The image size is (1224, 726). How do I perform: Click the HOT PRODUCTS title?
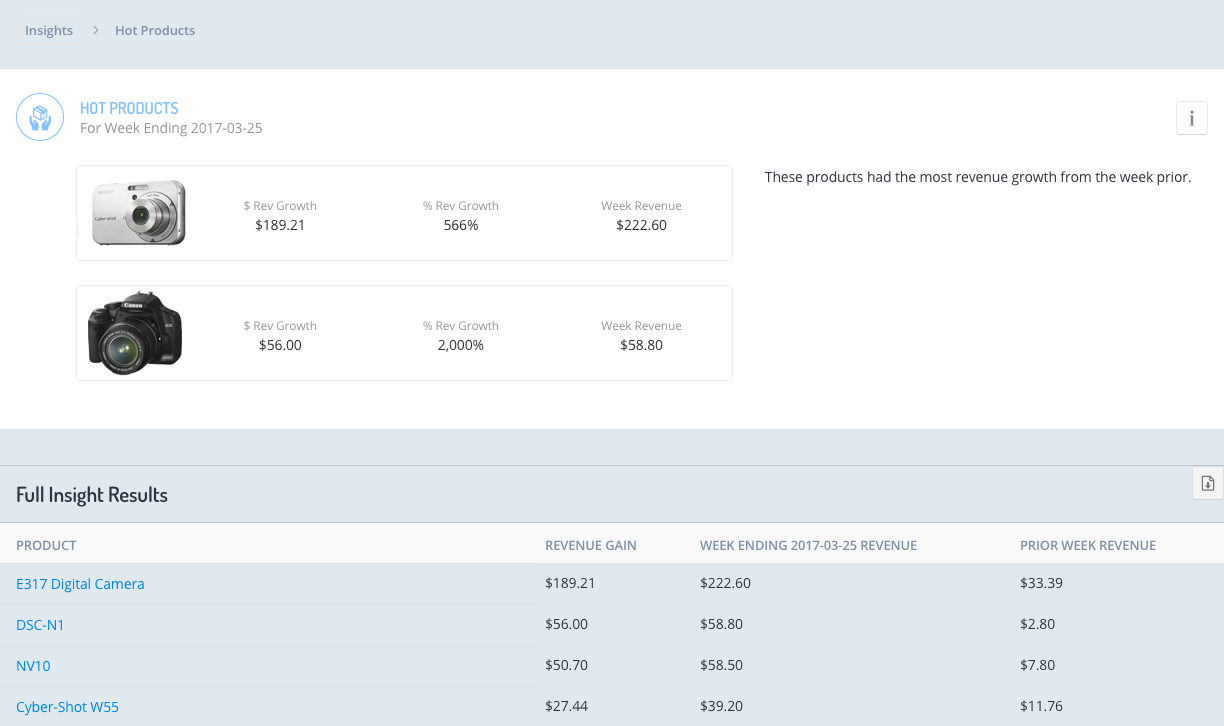coord(129,108)
